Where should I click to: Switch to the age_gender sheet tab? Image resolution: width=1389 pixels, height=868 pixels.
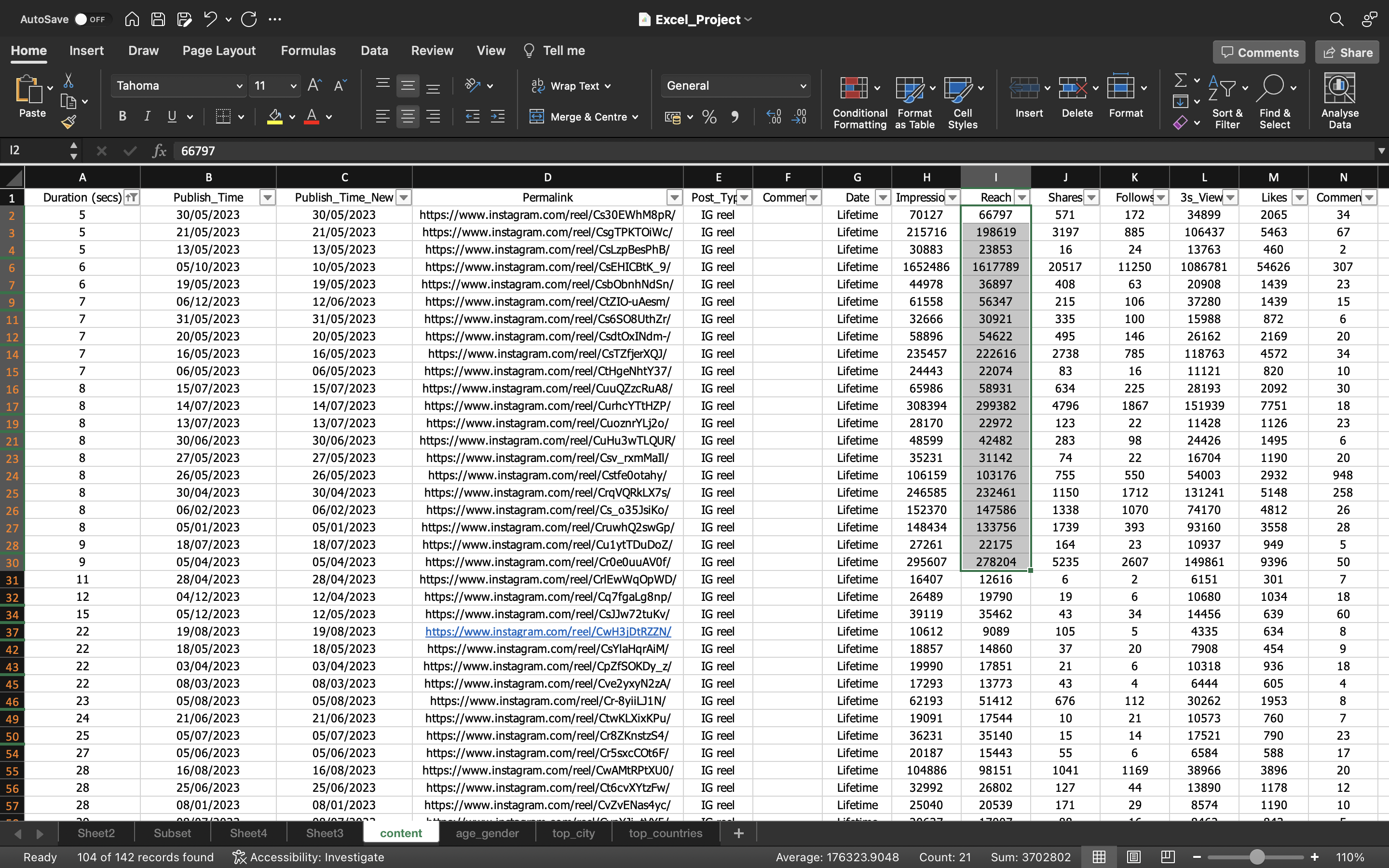coord(487,833)
